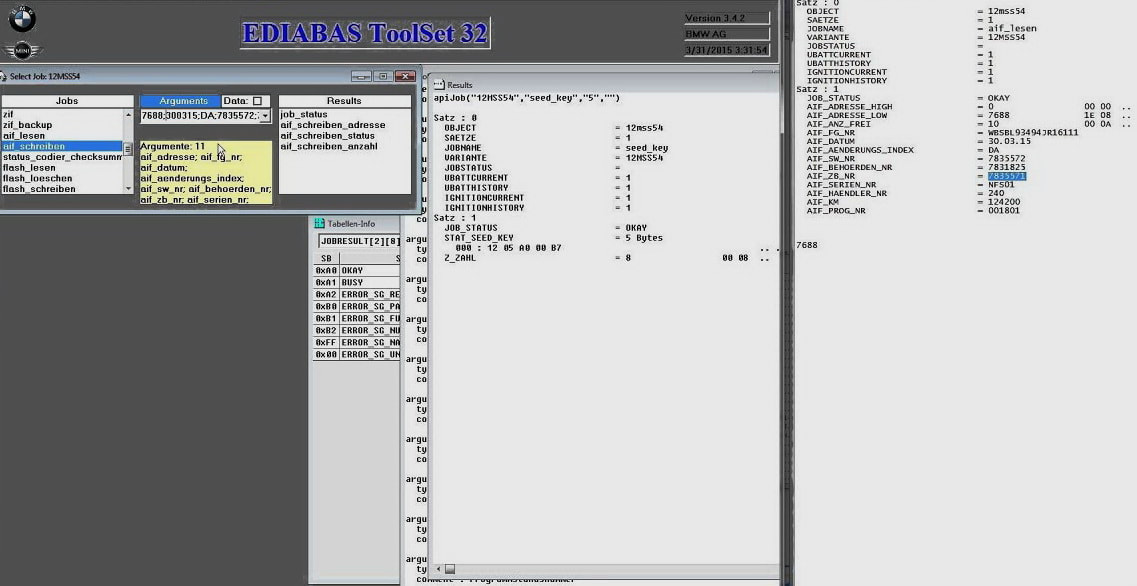1137x586 pixels.
Task: Click the Results column header in Select Job
Action: click(344, 101)
